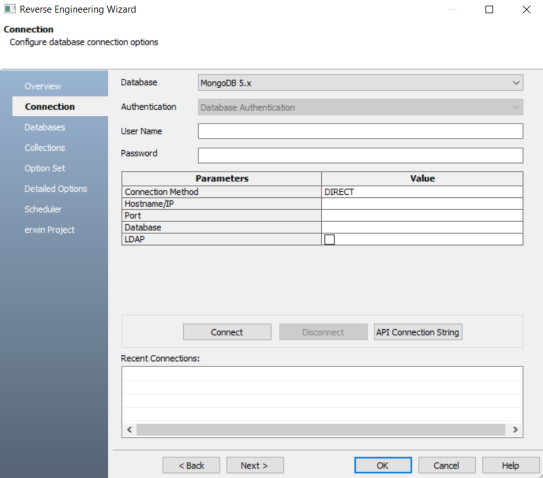Click right arrow of Recent Connections scrollbar
The image size is (543, 478).
(515, 430)
